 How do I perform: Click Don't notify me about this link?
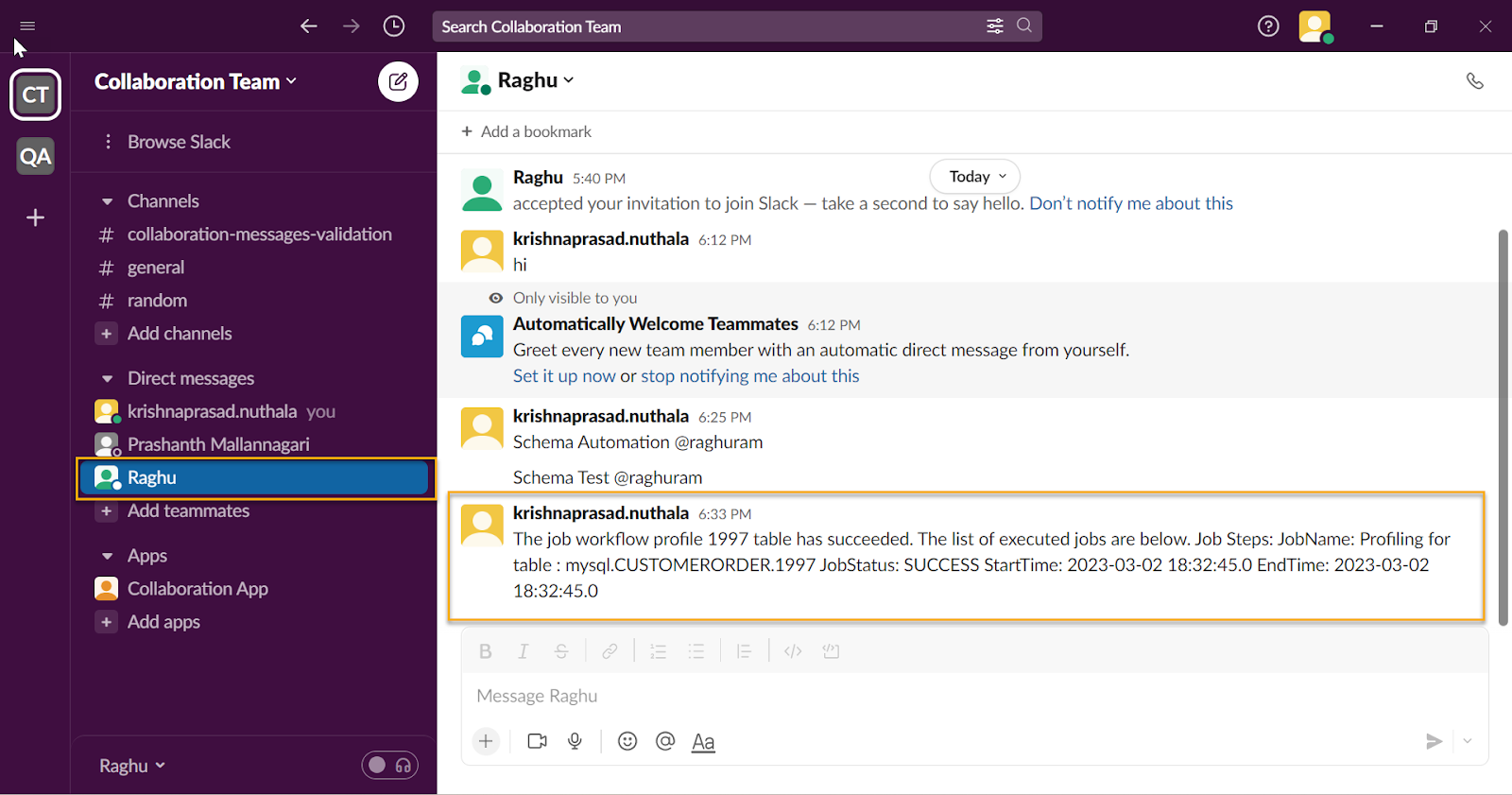(1131, 203)
